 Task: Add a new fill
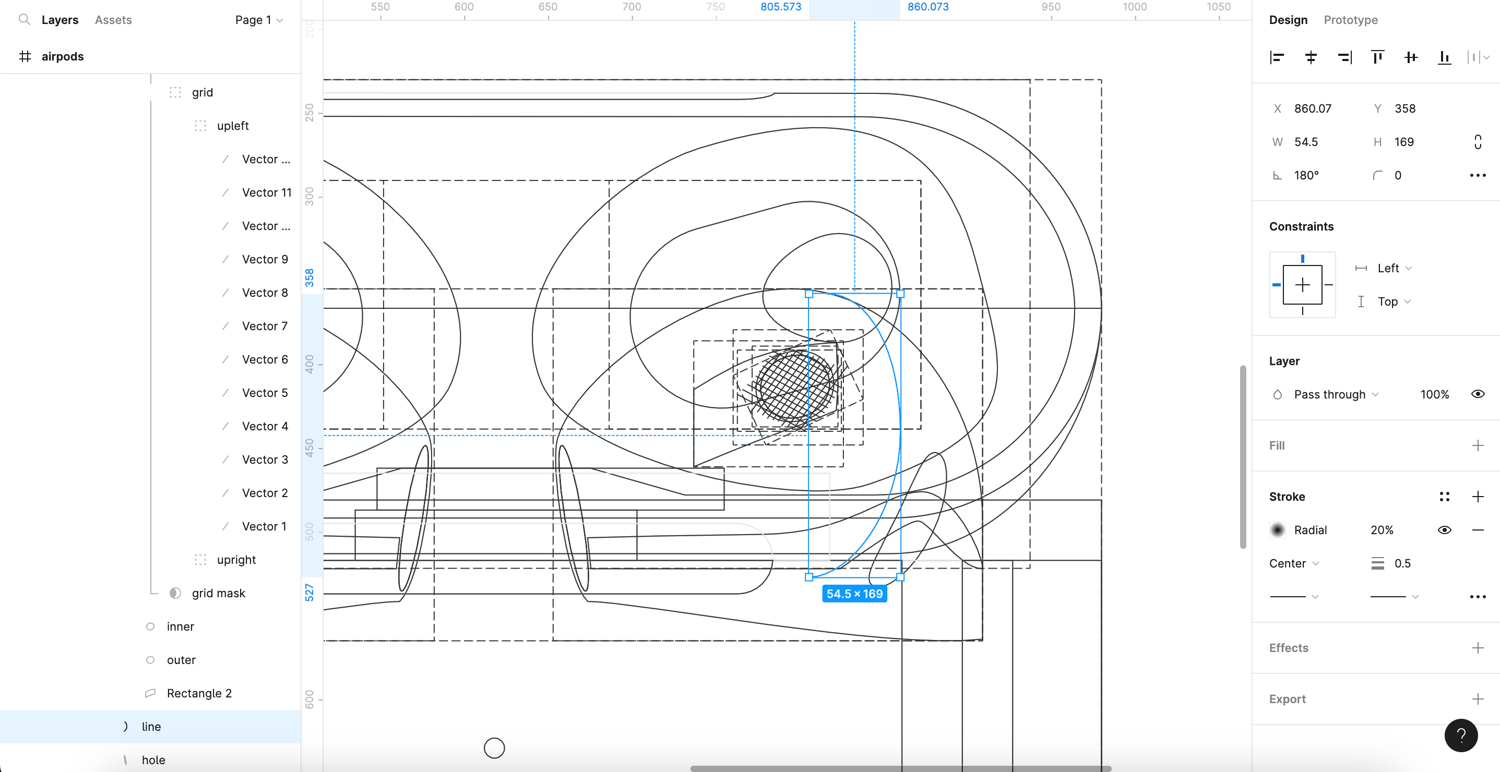coord(1478,446)
